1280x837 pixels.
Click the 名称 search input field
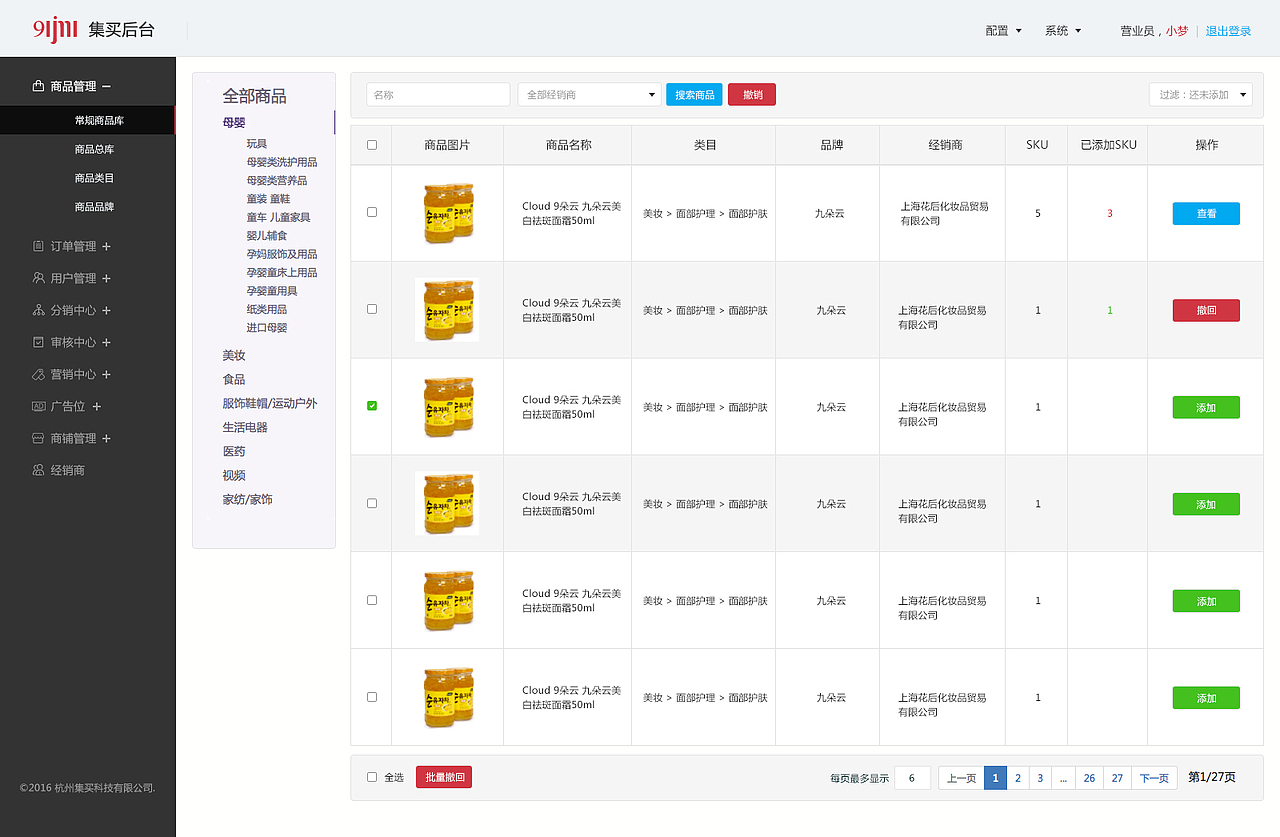tap(438, 94)
